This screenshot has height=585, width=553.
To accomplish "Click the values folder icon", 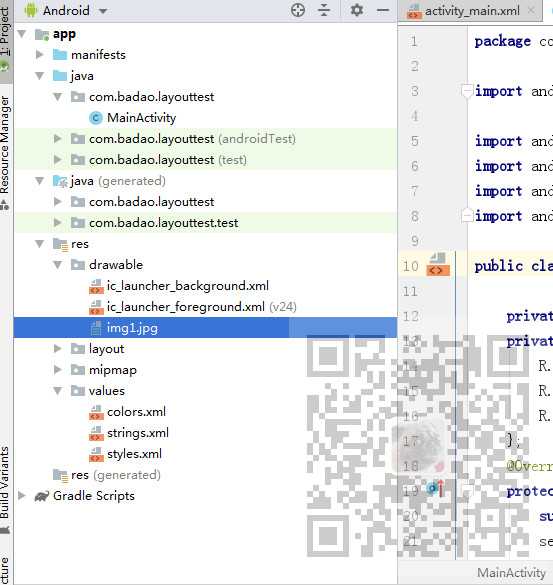I will coord(78,391).
